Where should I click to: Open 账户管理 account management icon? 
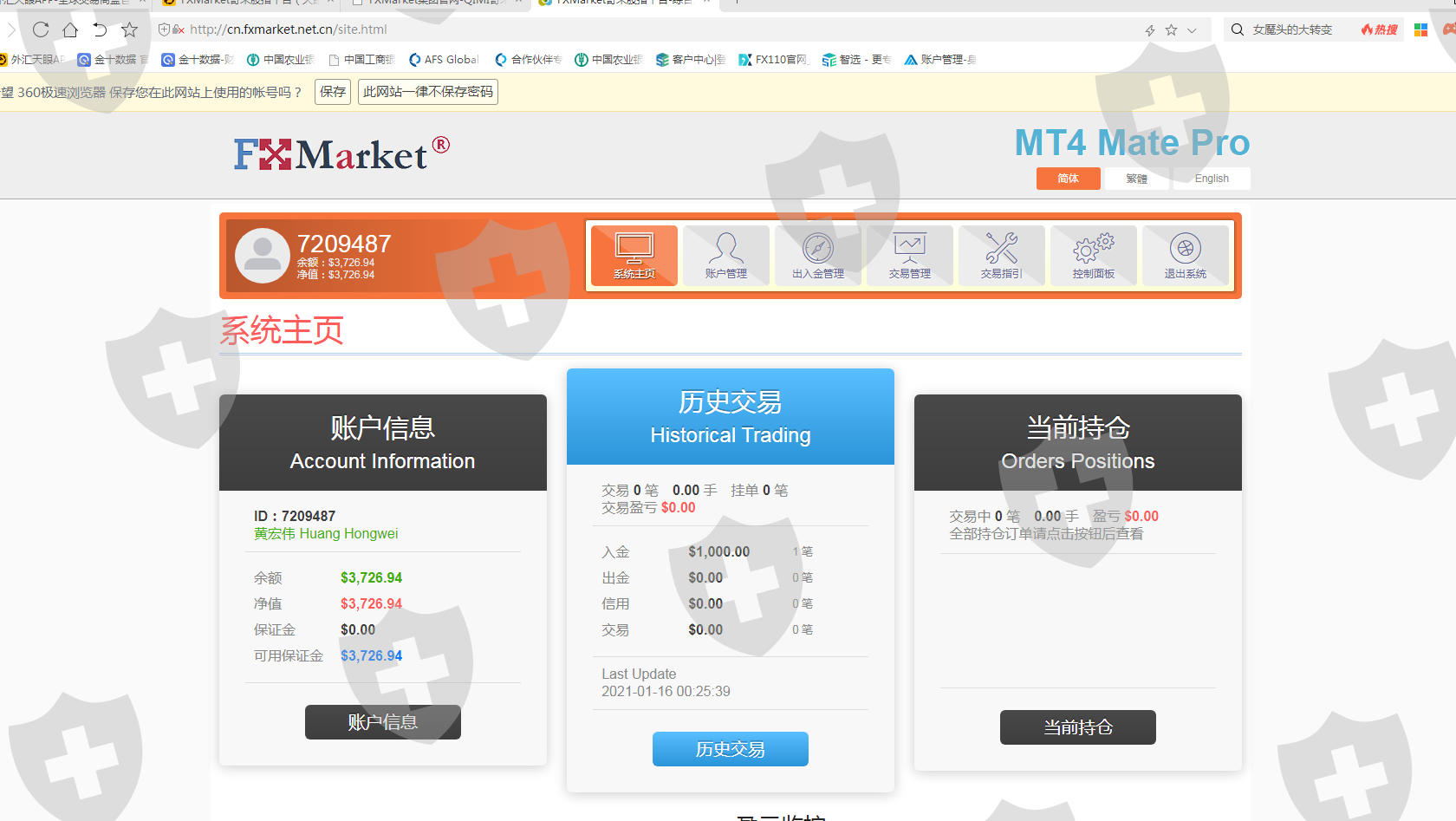(x=726, y=256)
